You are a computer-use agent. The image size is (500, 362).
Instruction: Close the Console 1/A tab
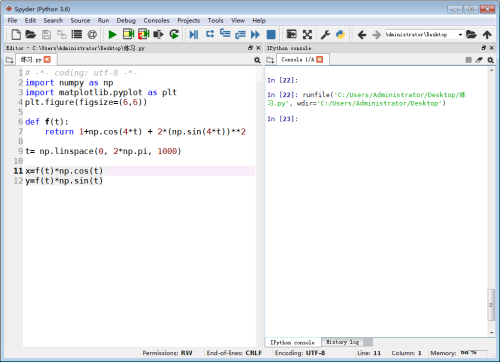(320, 59)
